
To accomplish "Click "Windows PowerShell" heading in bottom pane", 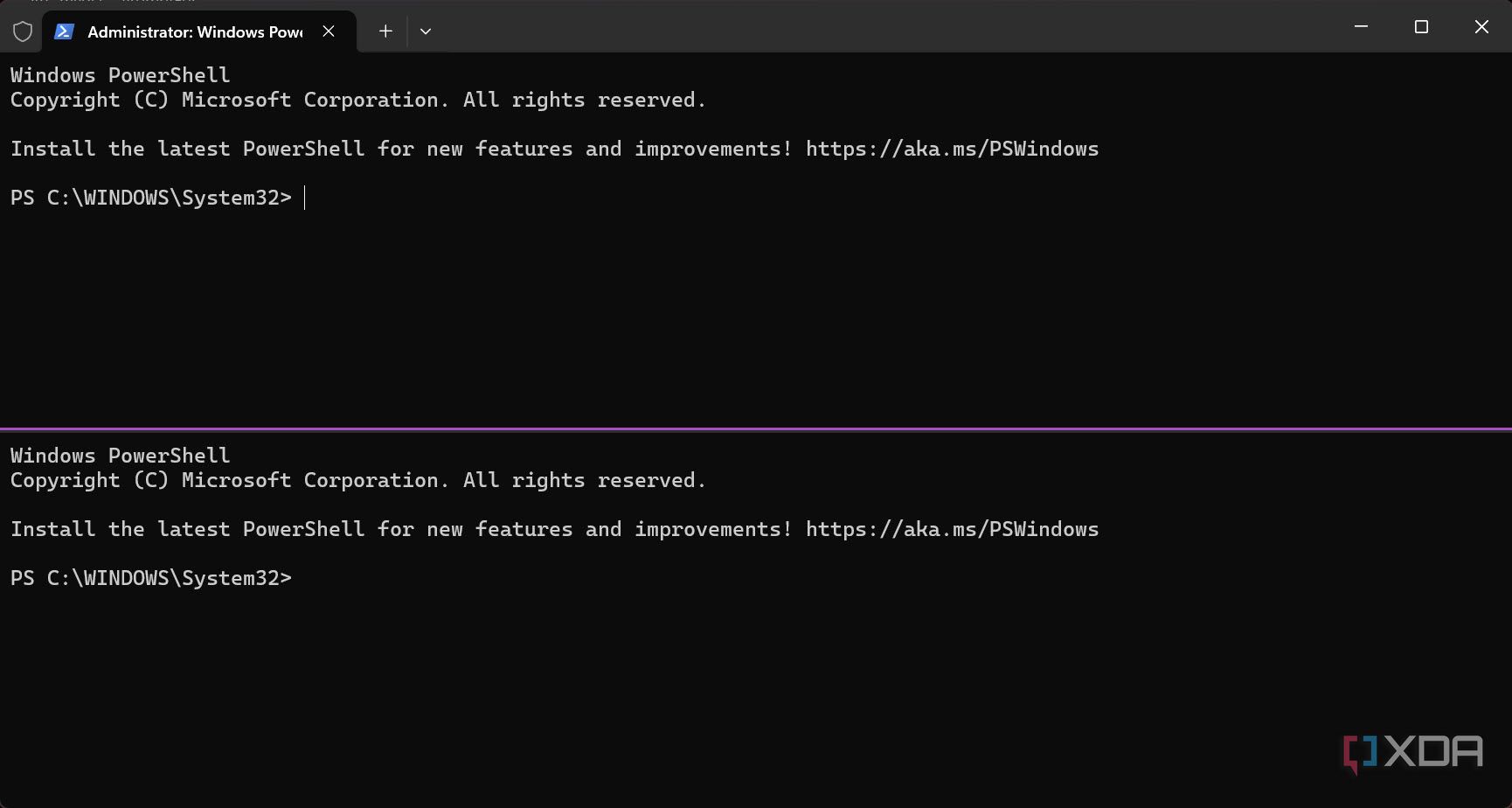I will point(120,456).
